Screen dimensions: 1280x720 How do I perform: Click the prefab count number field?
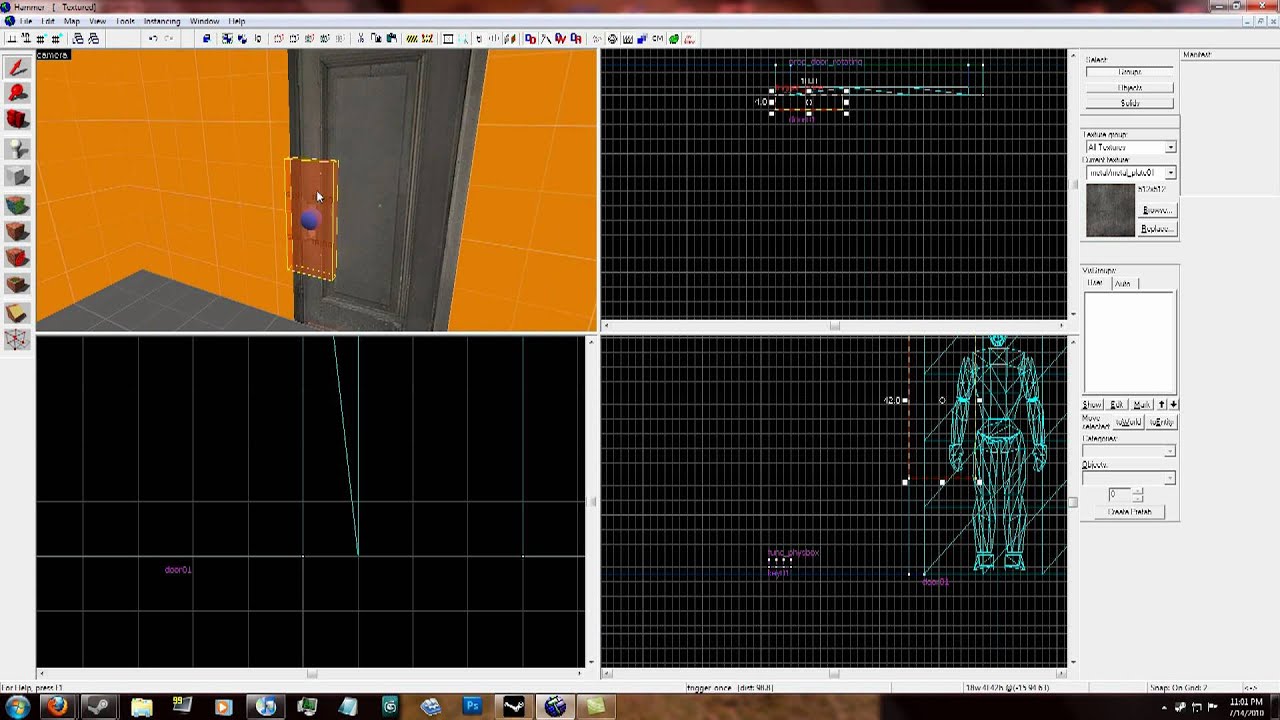(1120, 494)
